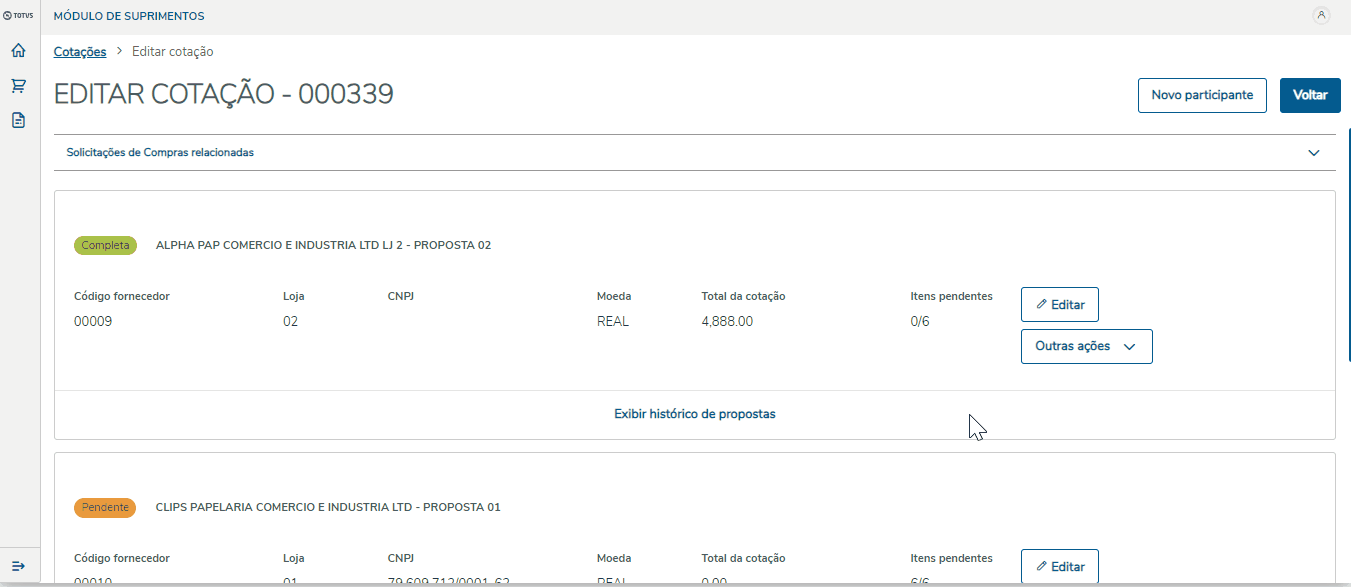Click the user profile avatar icon
Image resolution: width=1351 pixels, height=587 pixels.
(x=1321, y=15)
